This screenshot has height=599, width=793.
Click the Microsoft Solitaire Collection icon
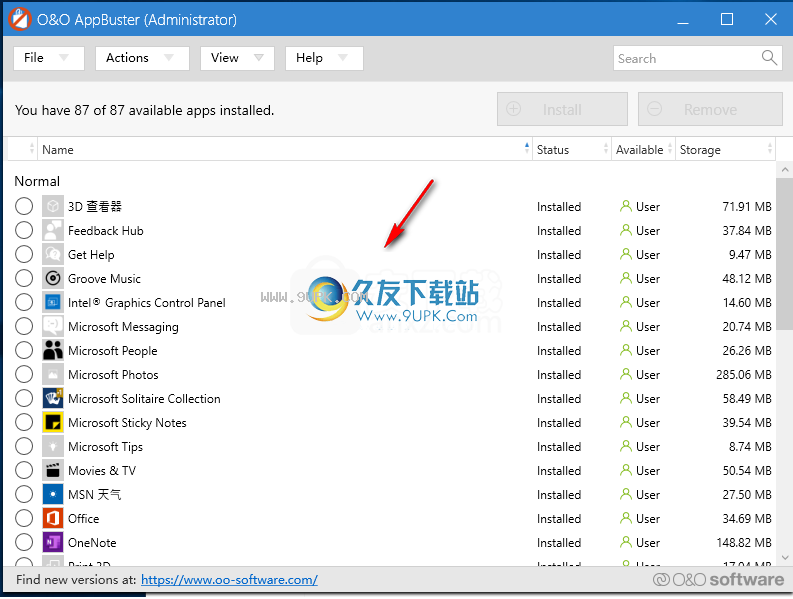[x=53, y=398]
